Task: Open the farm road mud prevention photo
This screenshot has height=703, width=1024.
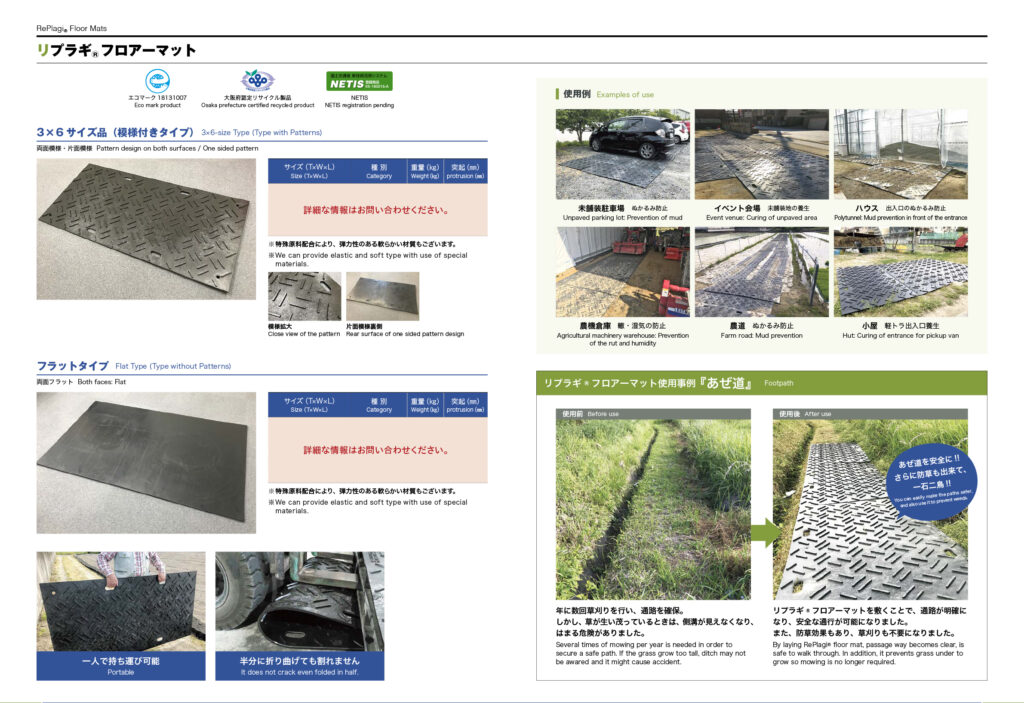Action: (761, 272)
